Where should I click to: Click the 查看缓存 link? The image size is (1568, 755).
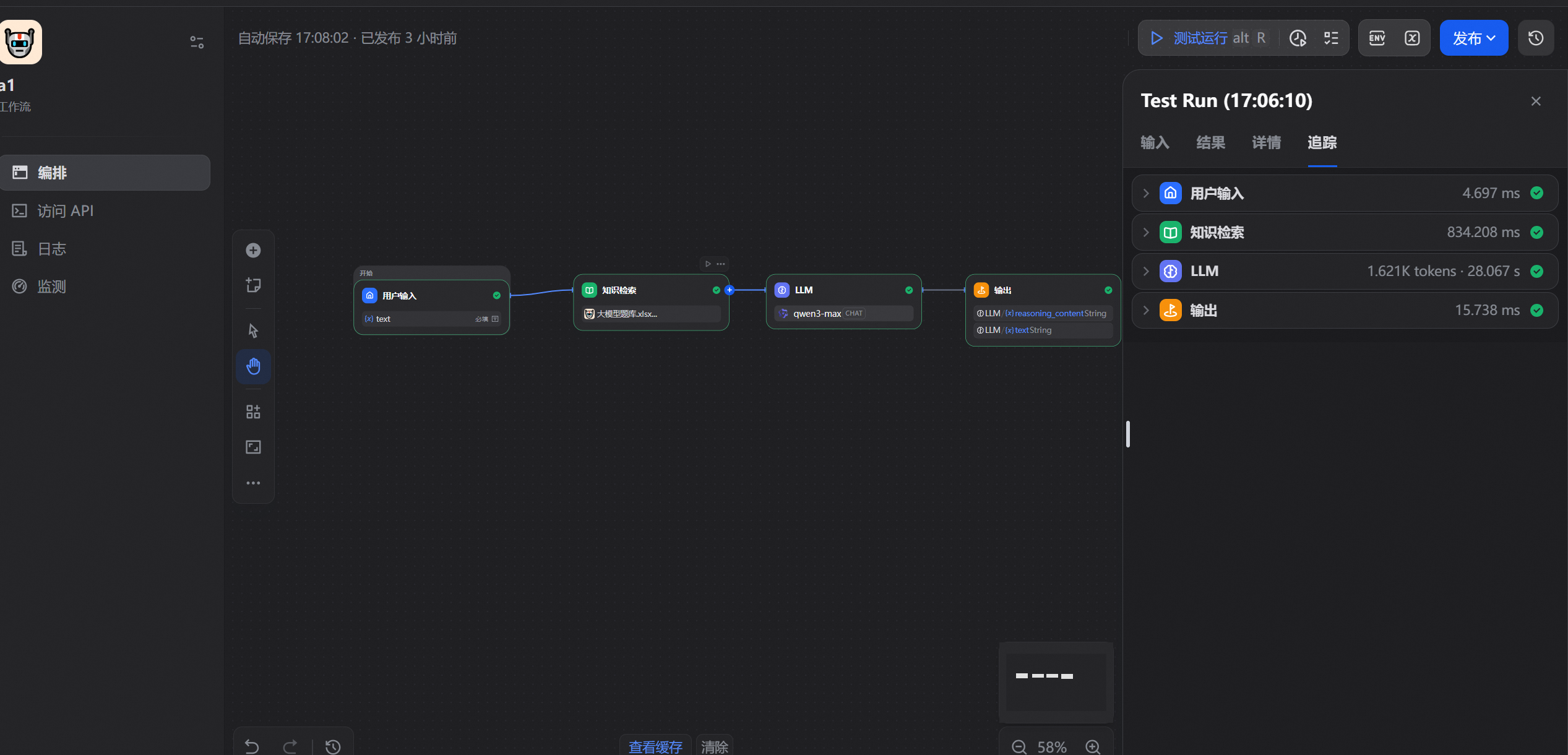tap(655, 747)
